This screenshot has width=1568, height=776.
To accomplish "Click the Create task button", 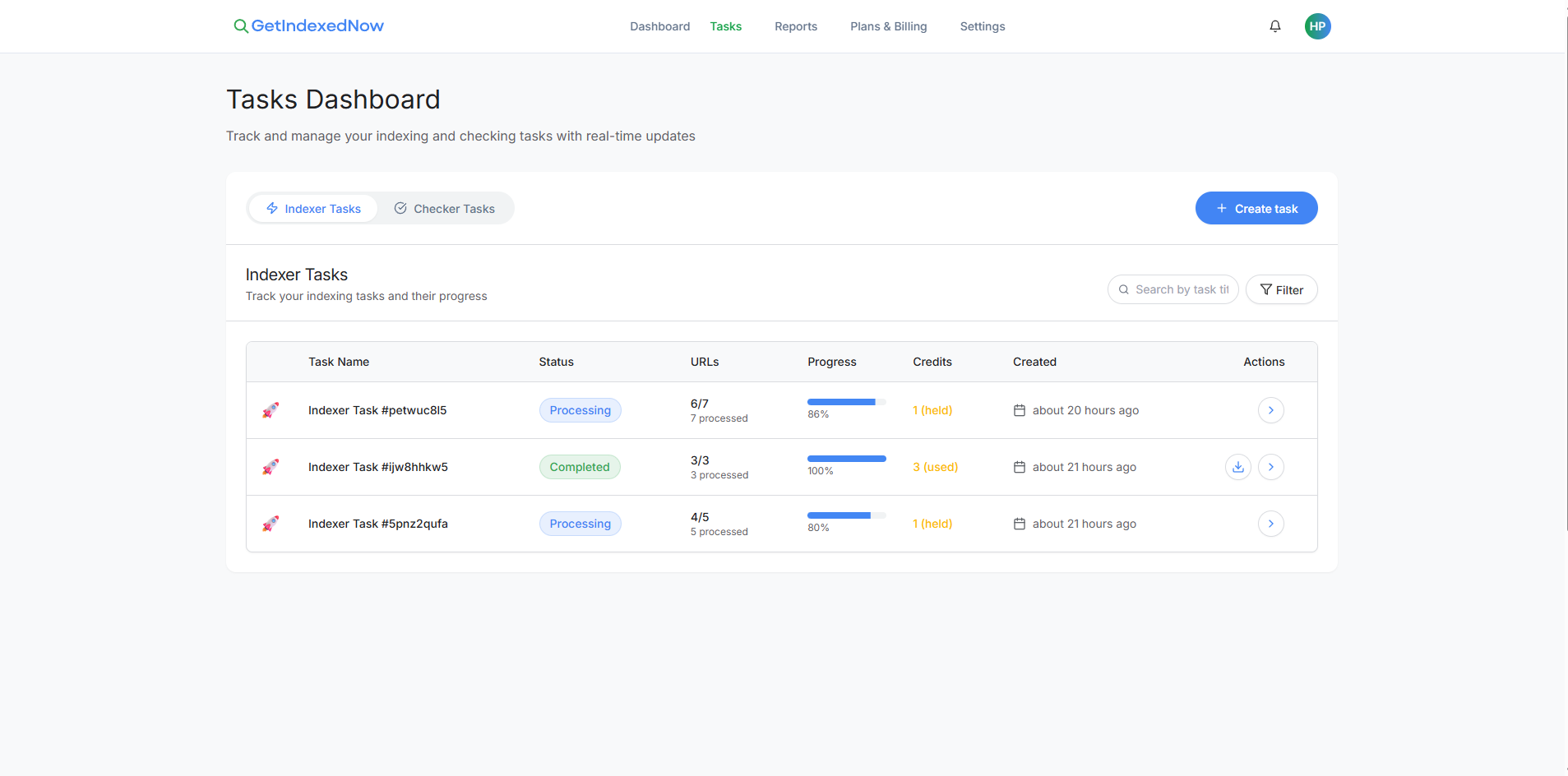I will pos(1256,208).
